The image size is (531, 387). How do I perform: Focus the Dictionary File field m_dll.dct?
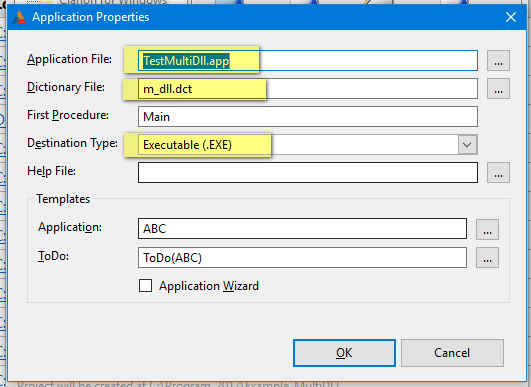[308, 89]
